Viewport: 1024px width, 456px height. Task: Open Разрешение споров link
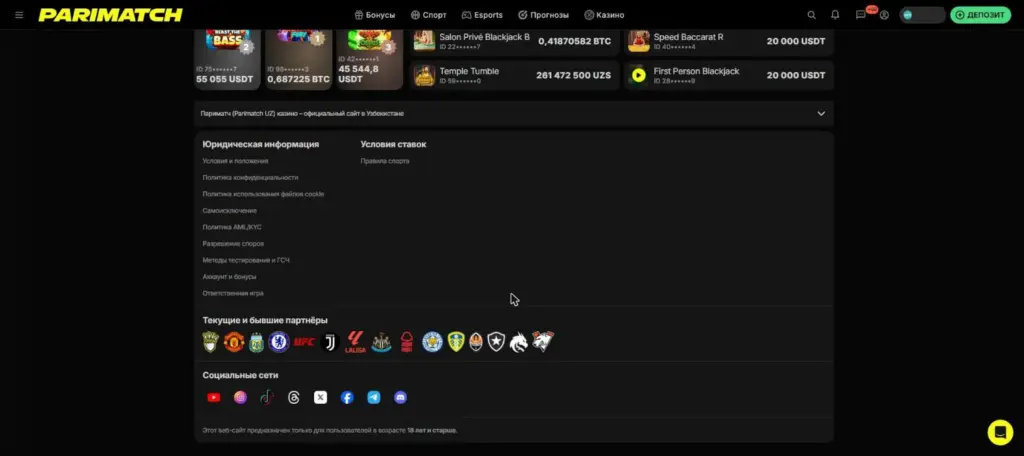[x=233, y=244]
